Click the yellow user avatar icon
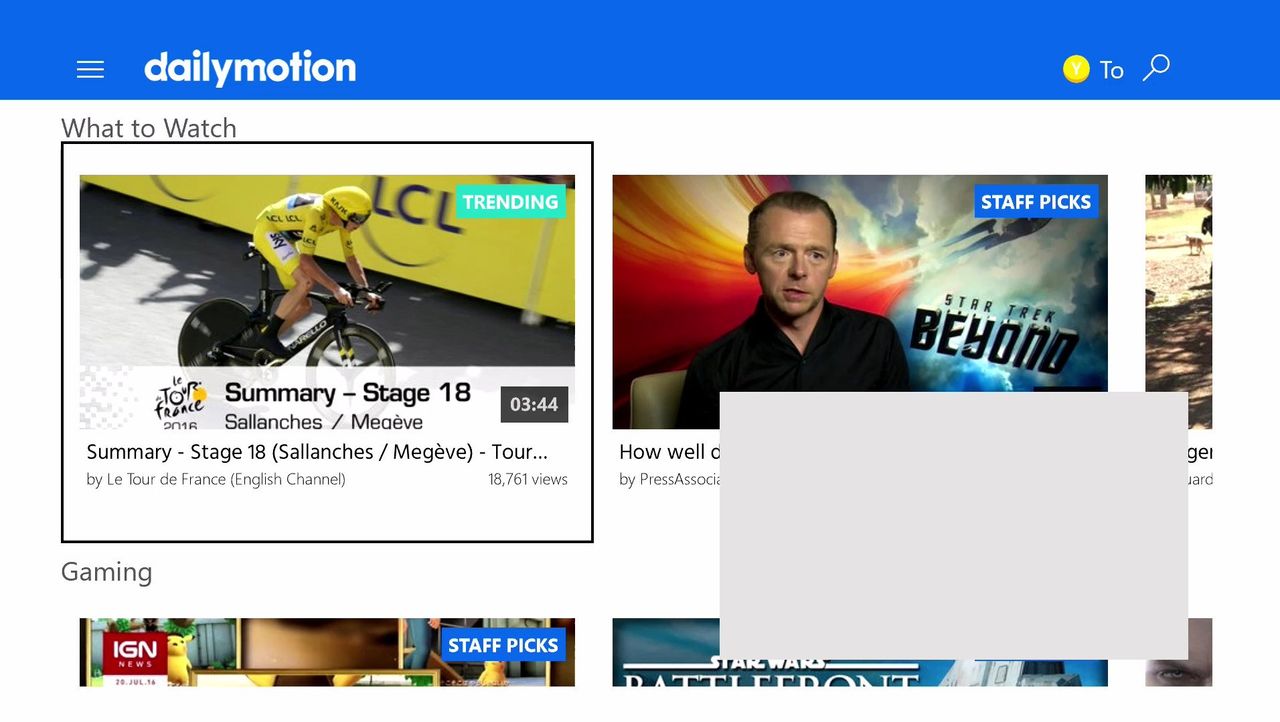This screenshot has width=1280, height=722. point(1076,69)
